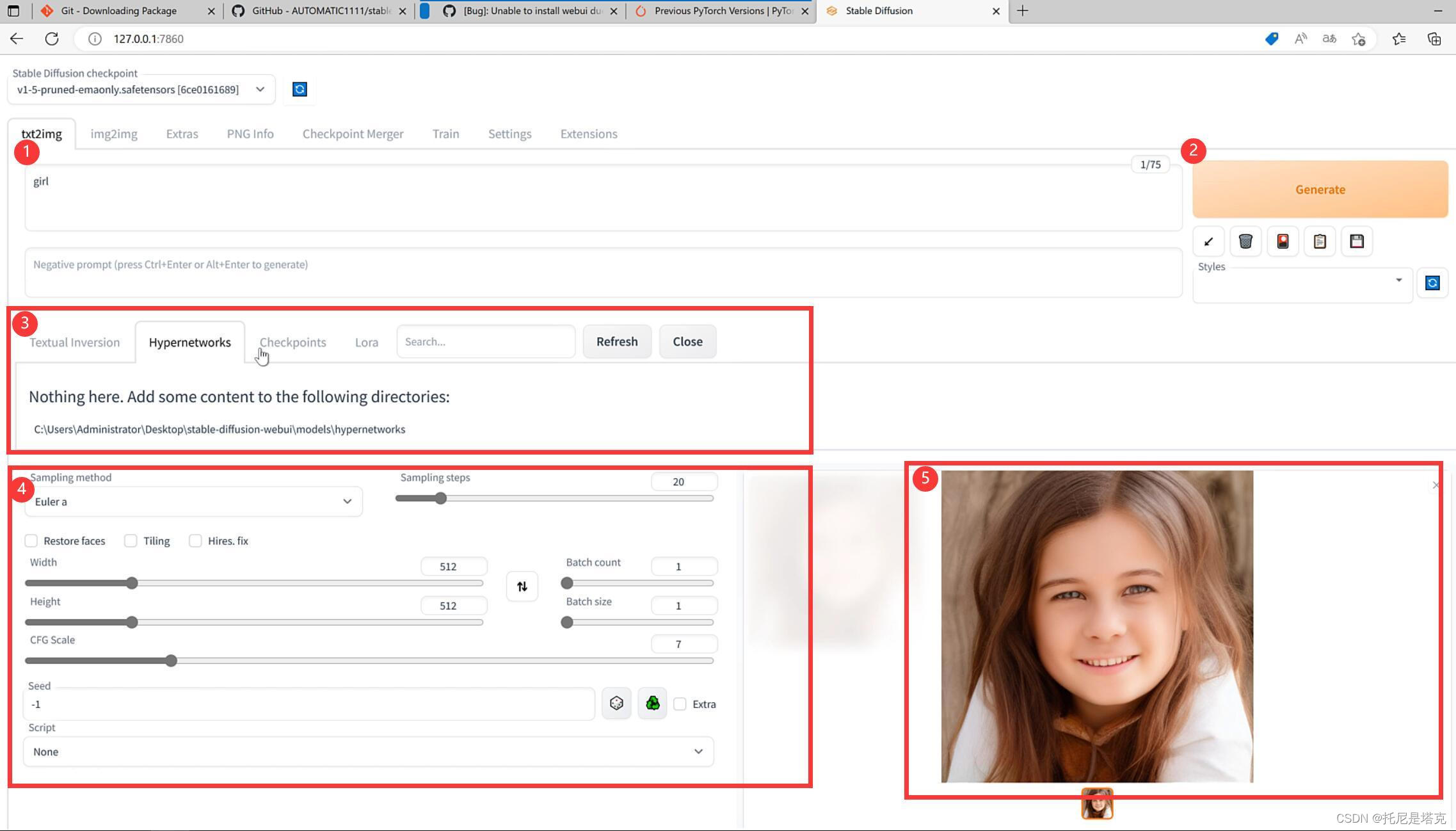The height and width of the screenshot is (831, 1456).
Task: Enable the Hires. fix checkbox
Action: click(x=196, y=541)
